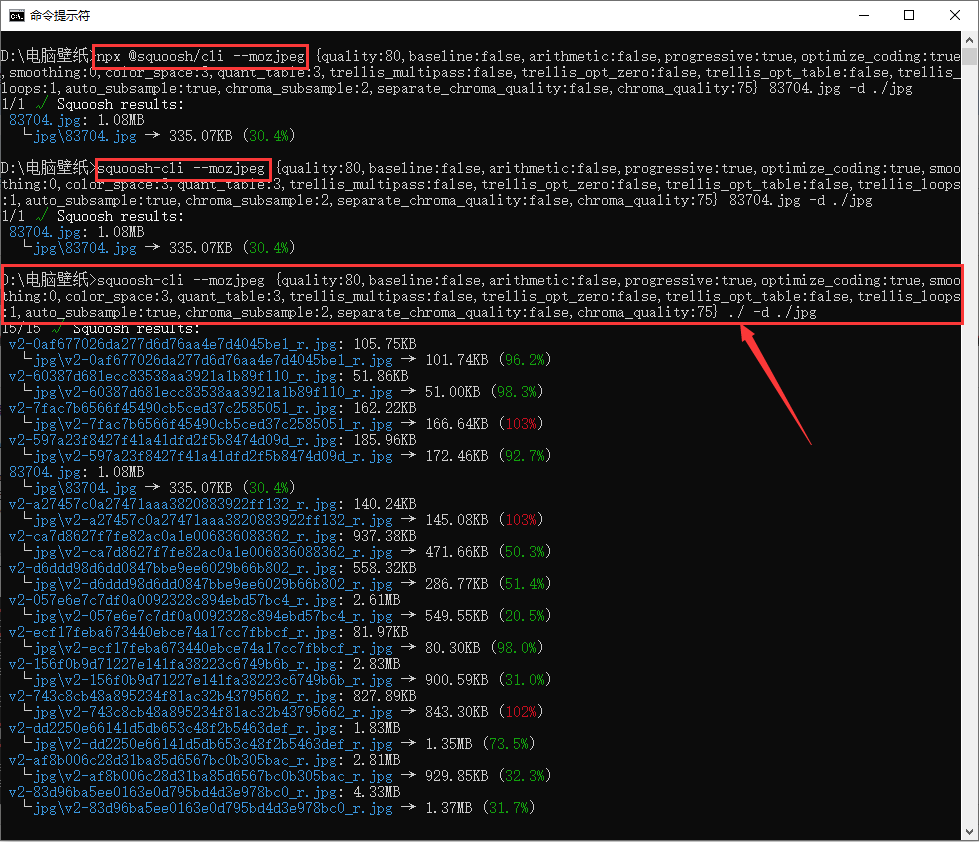Viewport: 979px width, 842px height.
Task: Click the red 103% next to 145.08KB
Action: (x=521, y=519)
